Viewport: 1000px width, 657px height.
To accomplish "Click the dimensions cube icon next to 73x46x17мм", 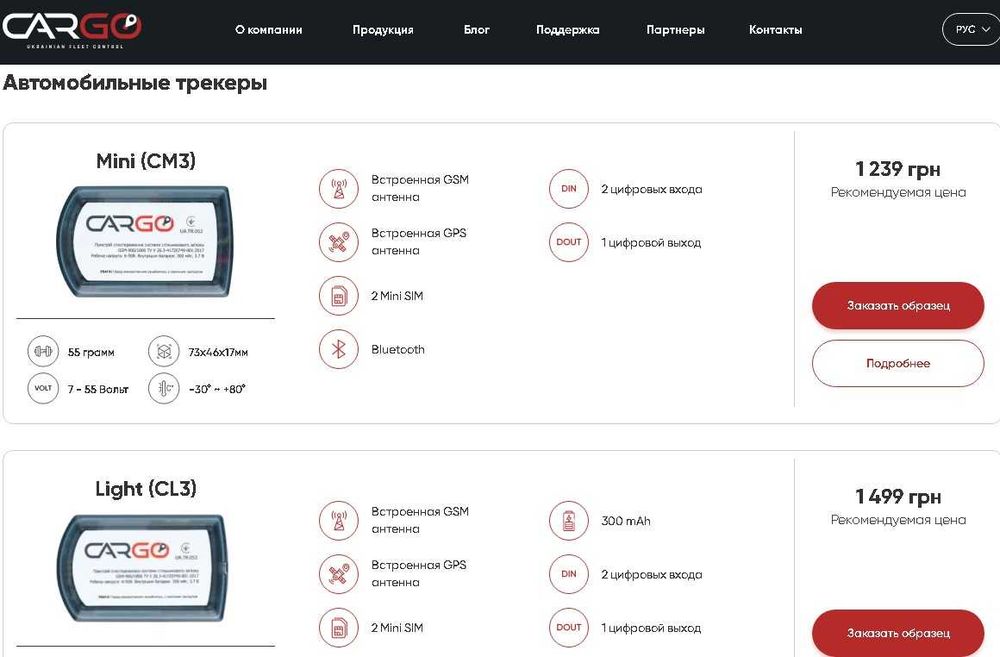I will tap(164, 351).
